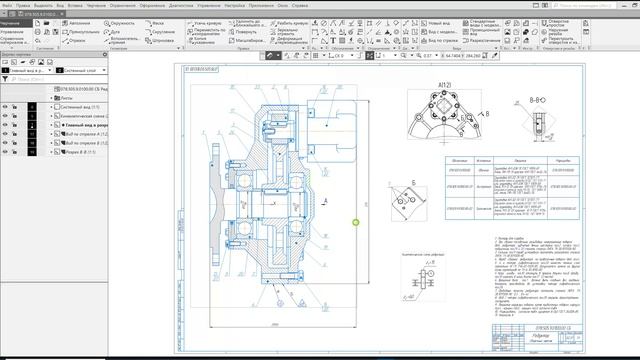640x360 pixels.
Task: Expand the Главный вид в разрезе tree node
Action: click(x=51, y=125)
